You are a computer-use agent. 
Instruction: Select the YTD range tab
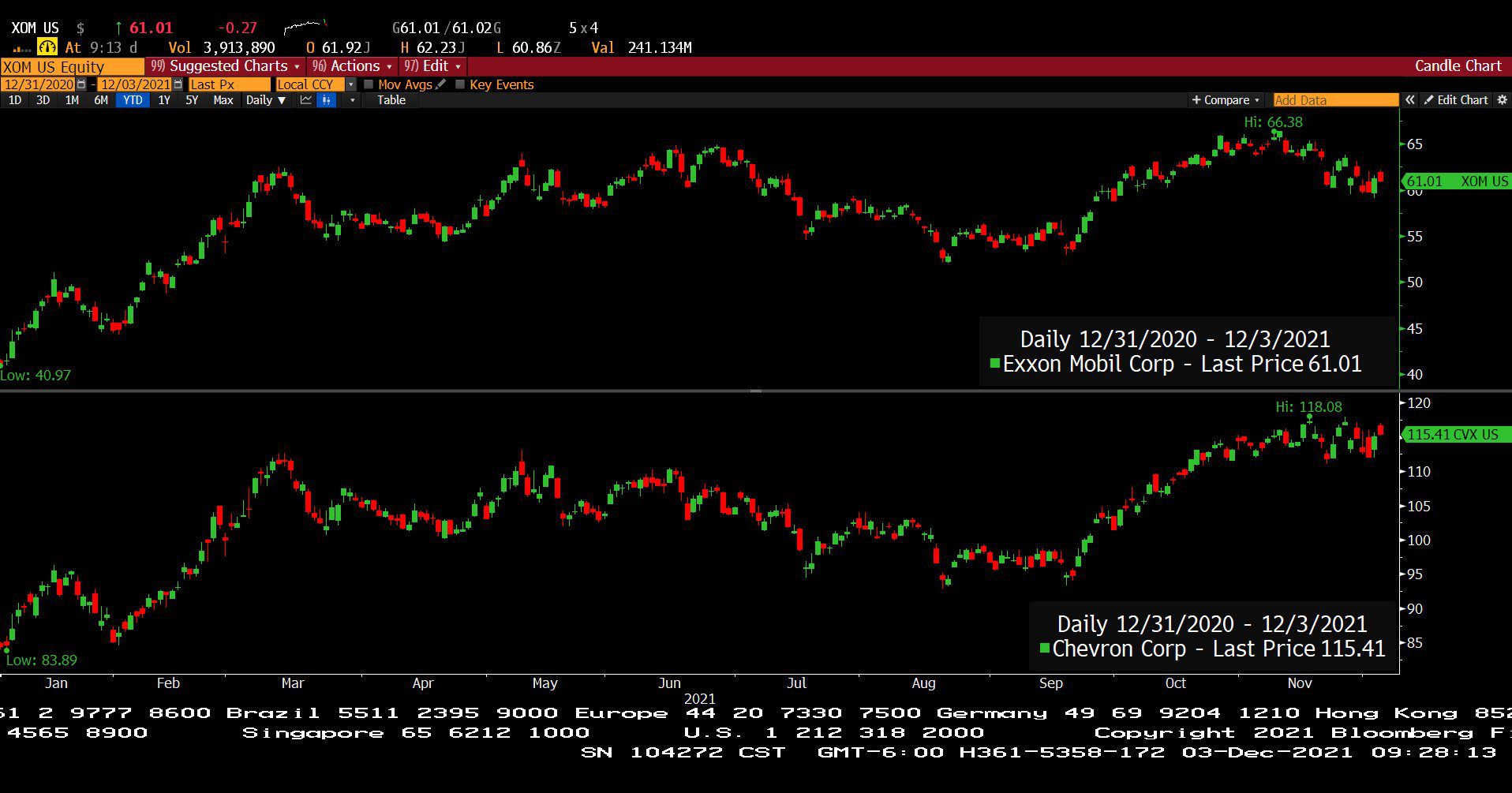[133, 100]
